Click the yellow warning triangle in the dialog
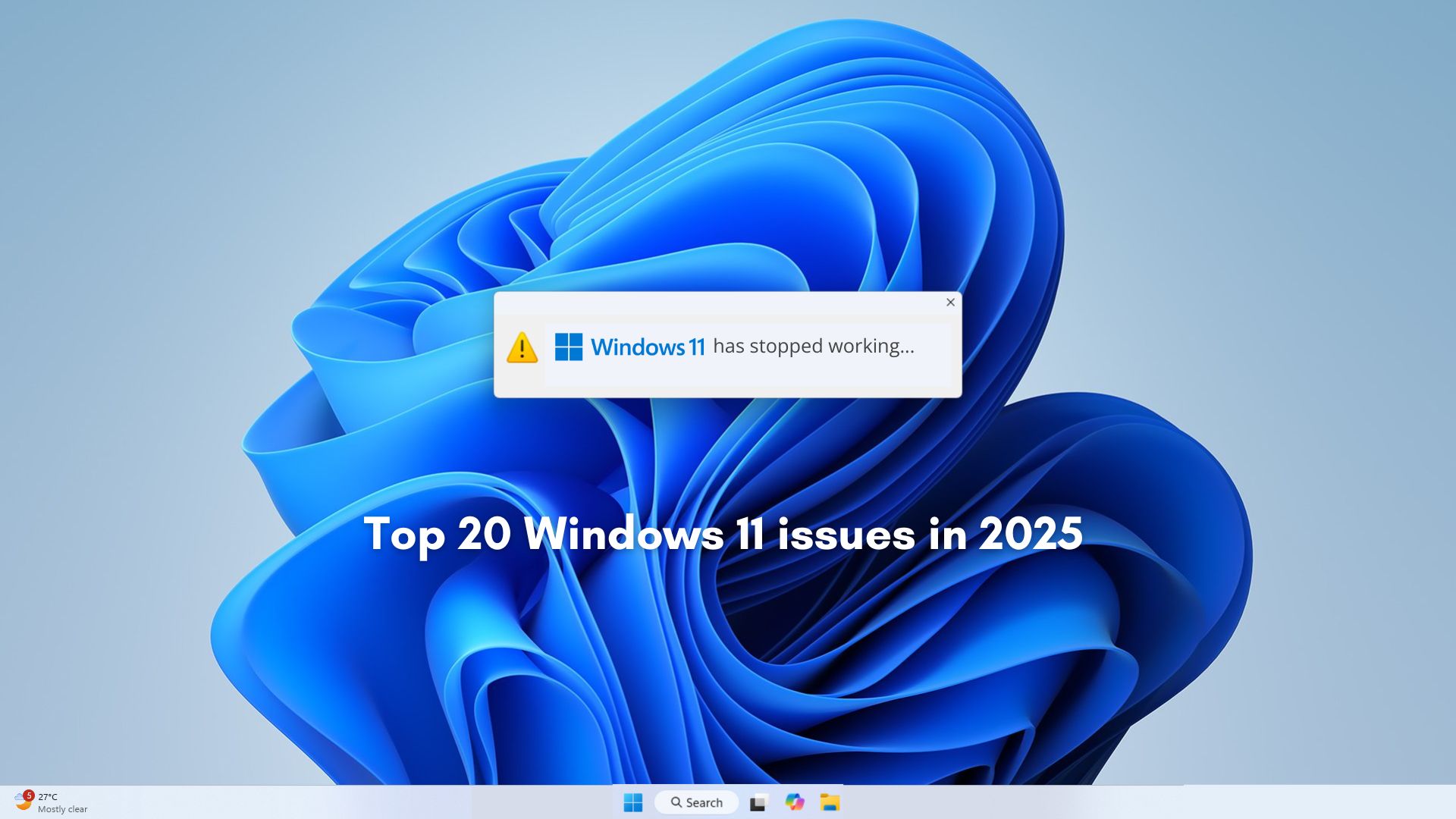The height and width of the screenshot is (819, 1456). tap(521, 348)
